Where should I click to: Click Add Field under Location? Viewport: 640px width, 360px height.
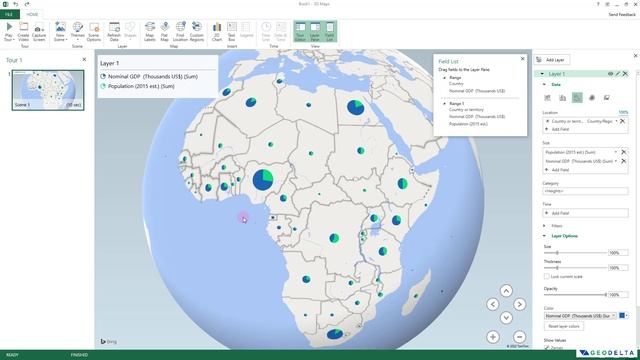(x=558, y=129)
